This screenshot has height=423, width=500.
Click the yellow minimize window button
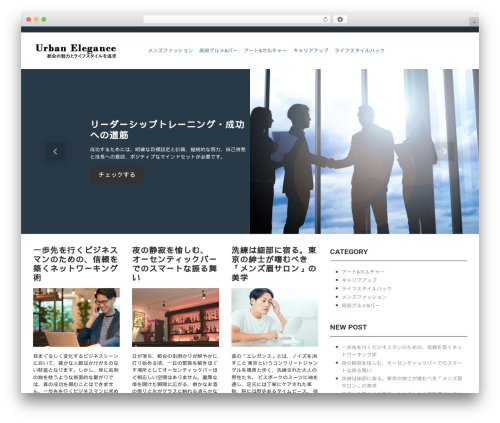(36, 20)
